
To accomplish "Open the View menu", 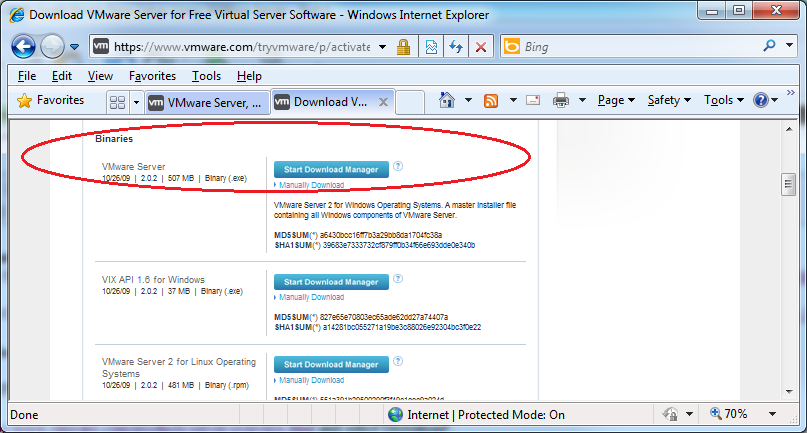I will click(x=100, y=76).
